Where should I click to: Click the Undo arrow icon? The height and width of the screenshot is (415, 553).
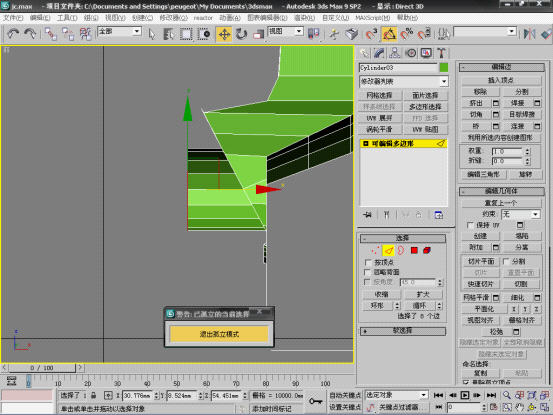[x=13, y=34]
